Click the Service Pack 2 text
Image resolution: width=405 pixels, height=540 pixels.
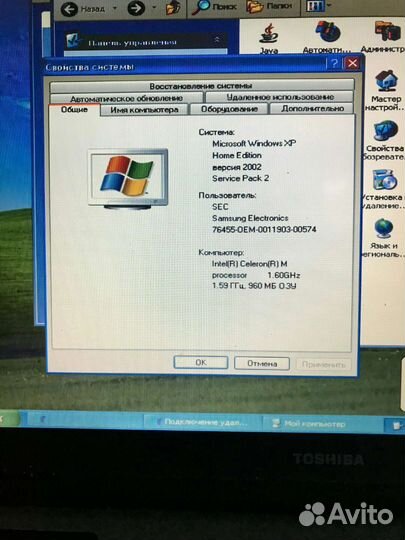click(x=240, y=178)
